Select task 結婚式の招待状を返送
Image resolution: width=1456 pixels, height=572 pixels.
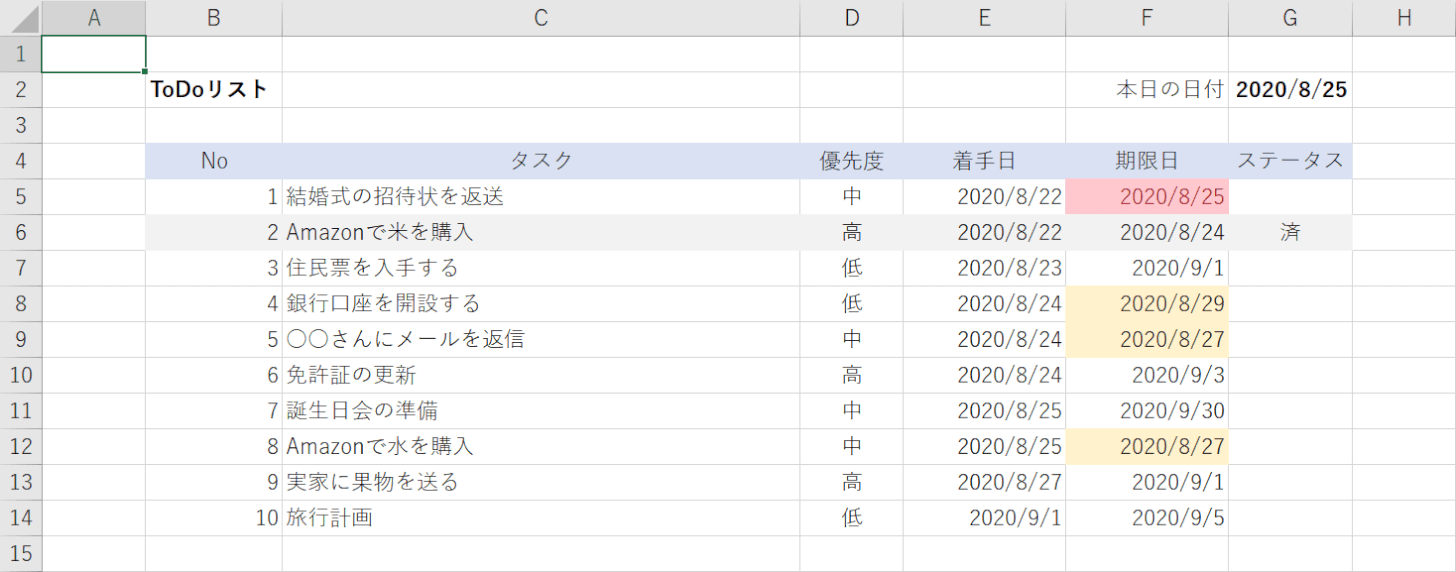(x=541, y=197)
